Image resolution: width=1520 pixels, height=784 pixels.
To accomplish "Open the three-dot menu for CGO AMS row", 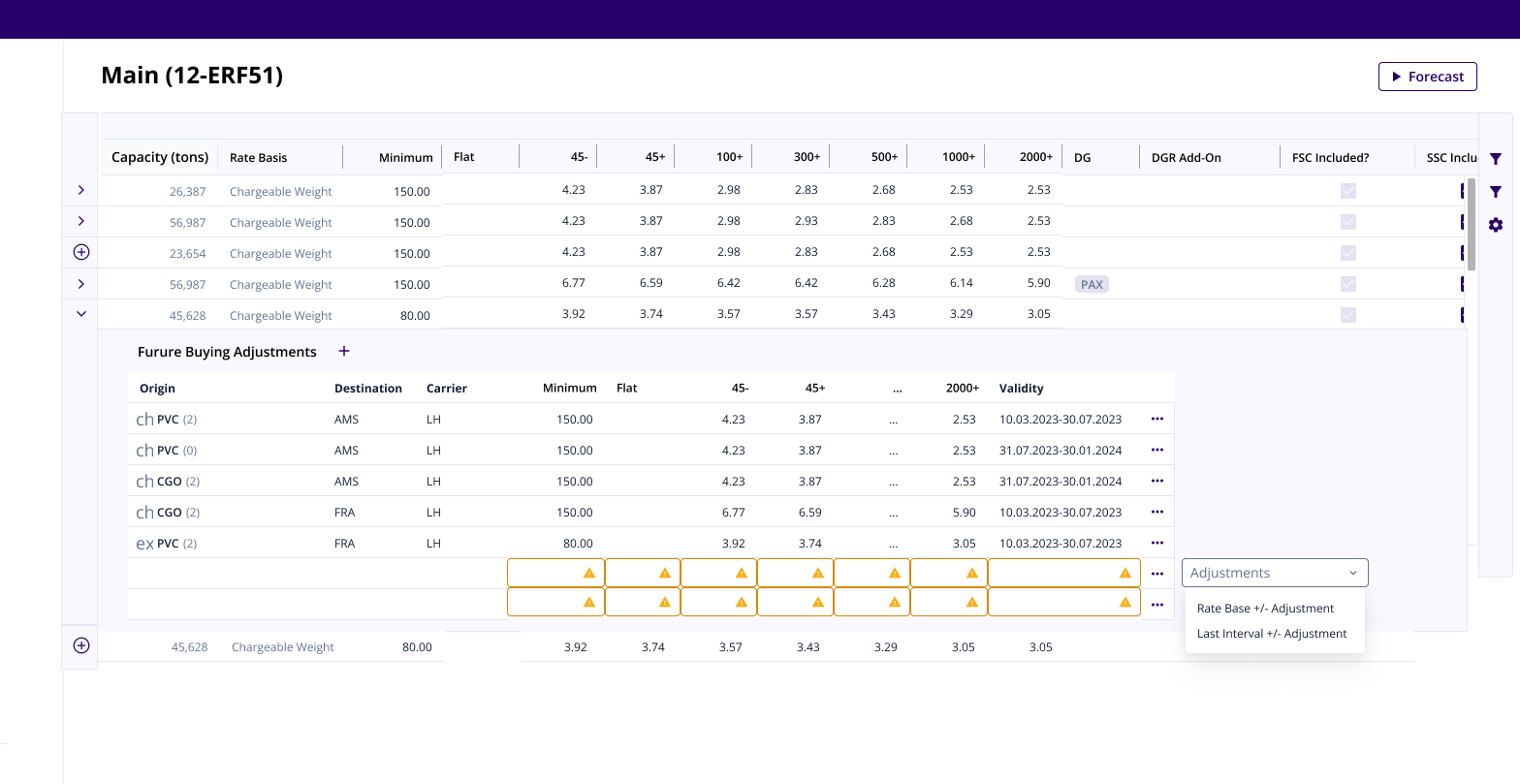I will [x=1156, y=481].
